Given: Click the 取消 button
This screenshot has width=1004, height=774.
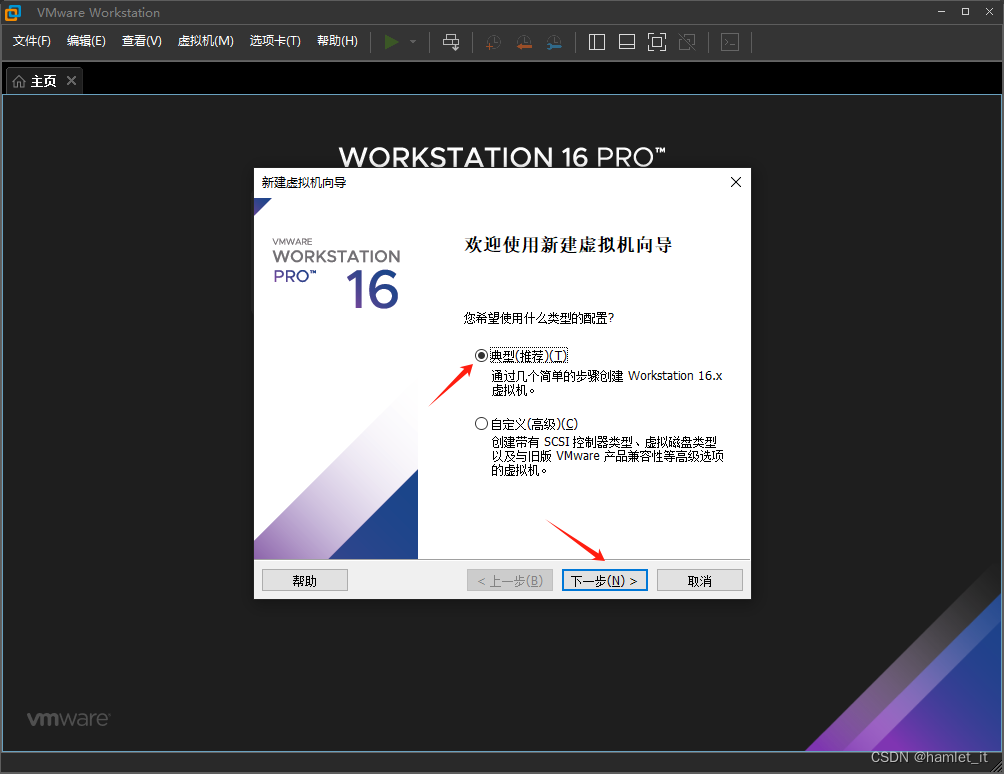Looking at the screenshot, I should [700, 581].
